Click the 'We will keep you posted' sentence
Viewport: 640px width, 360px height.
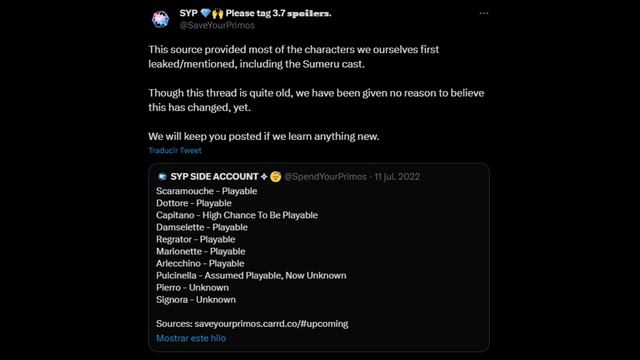pyautogui.click(x=264, y=136)
